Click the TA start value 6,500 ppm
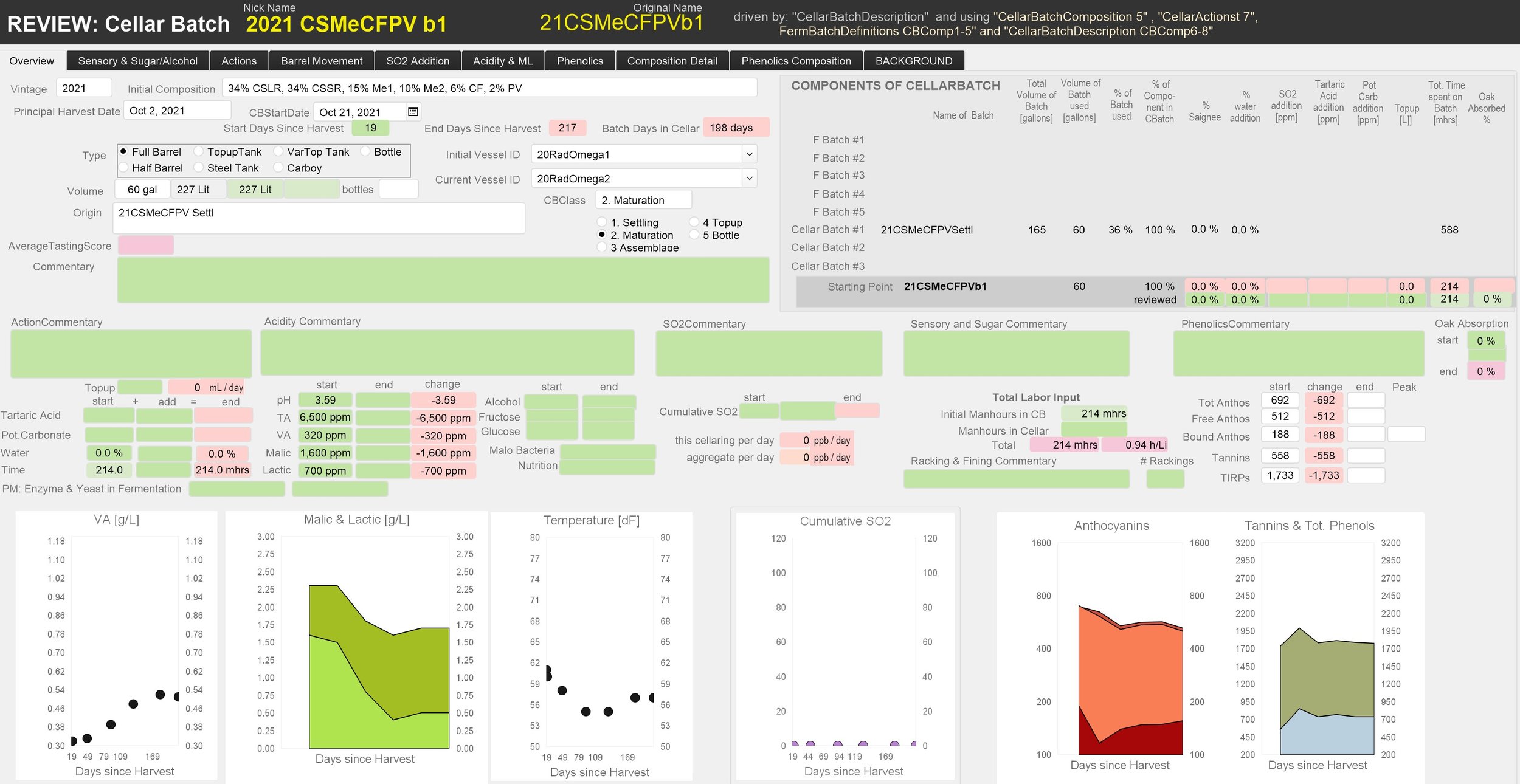This screenshot has width=1520, height=784. pyautogui.click(x=325, y=418)
